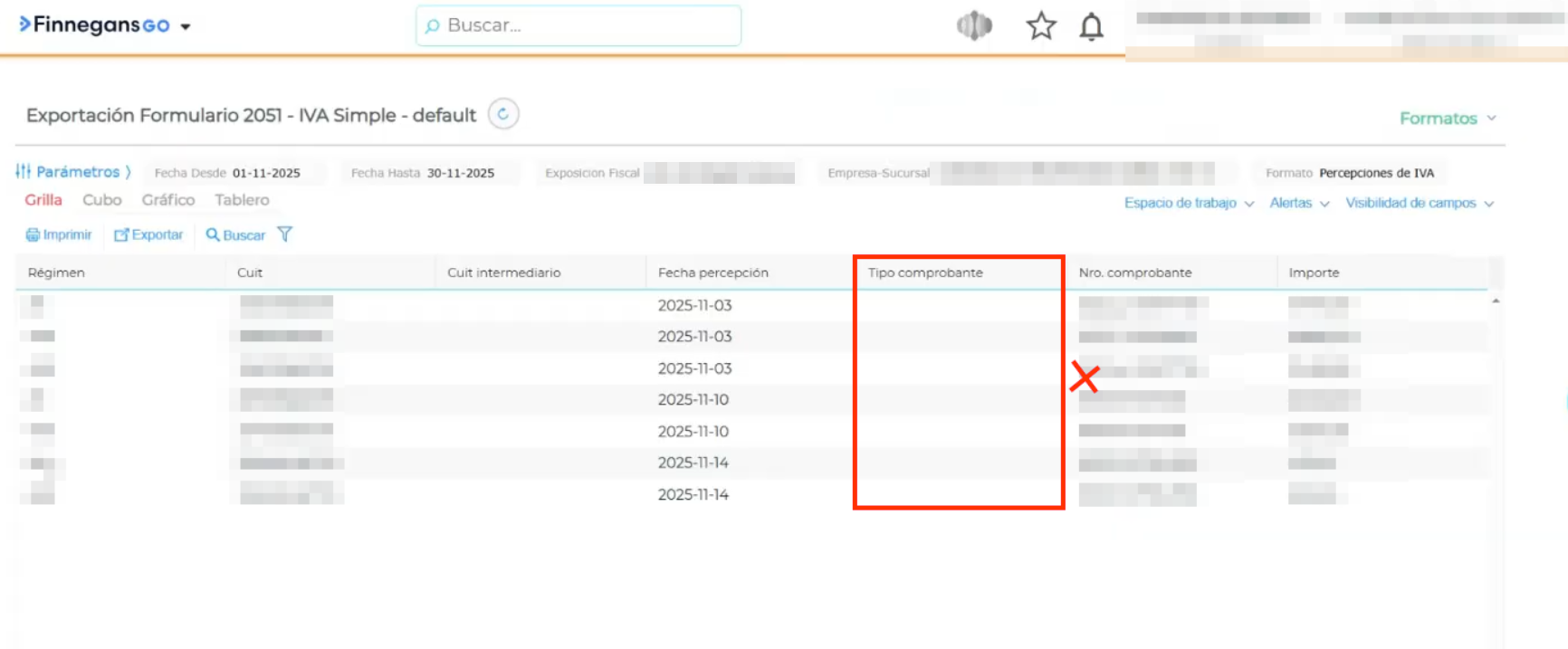Open the notifications bell
The image size is (1568, 649).
1091,27
